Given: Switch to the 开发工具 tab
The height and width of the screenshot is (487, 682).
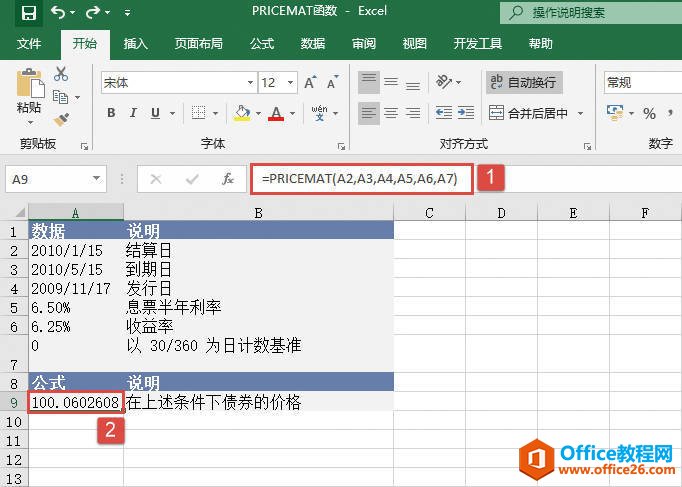Looking at the screenshot, I should tap(478, 43).
